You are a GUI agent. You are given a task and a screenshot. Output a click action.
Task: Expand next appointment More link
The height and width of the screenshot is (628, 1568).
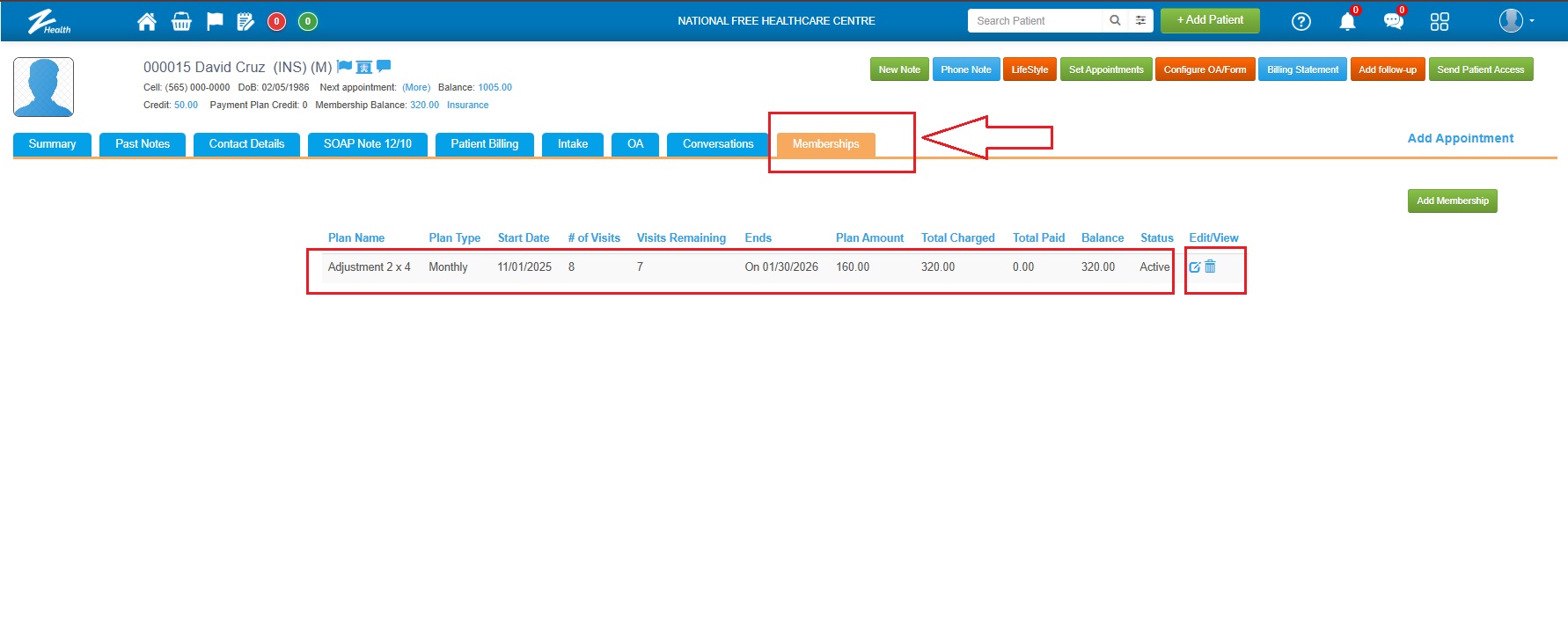coord(416,87)
